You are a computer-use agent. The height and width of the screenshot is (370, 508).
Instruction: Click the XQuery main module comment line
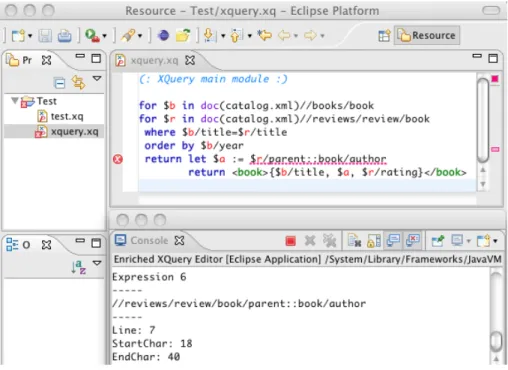213,79
